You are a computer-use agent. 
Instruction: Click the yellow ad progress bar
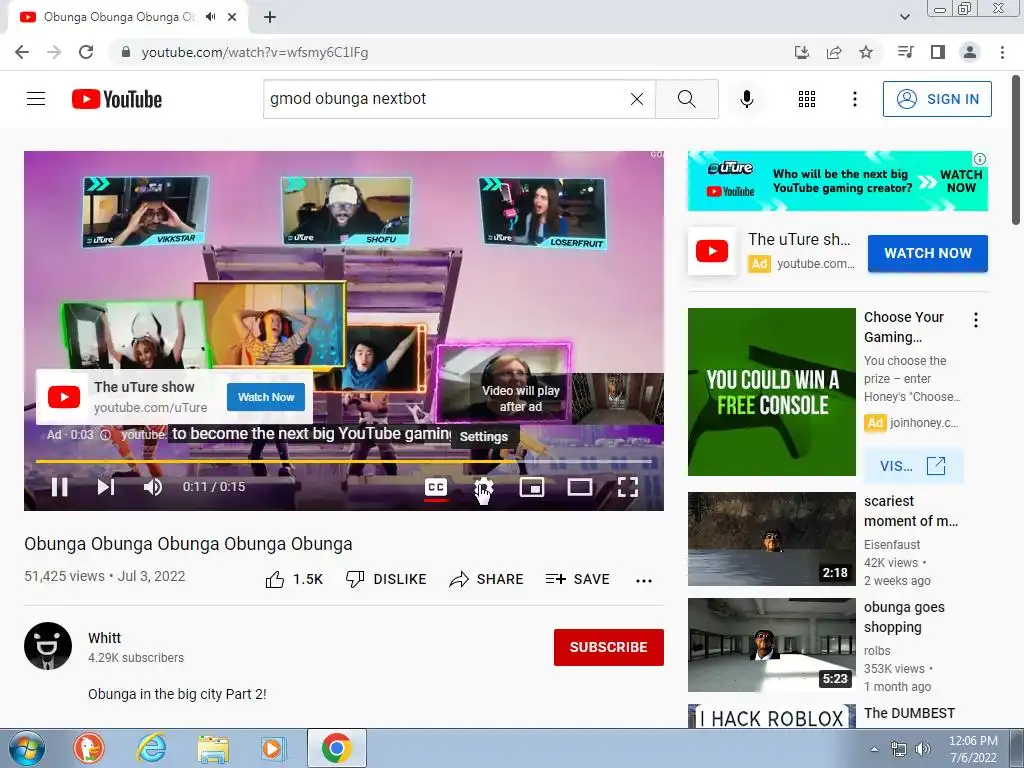tap(344, 461)
